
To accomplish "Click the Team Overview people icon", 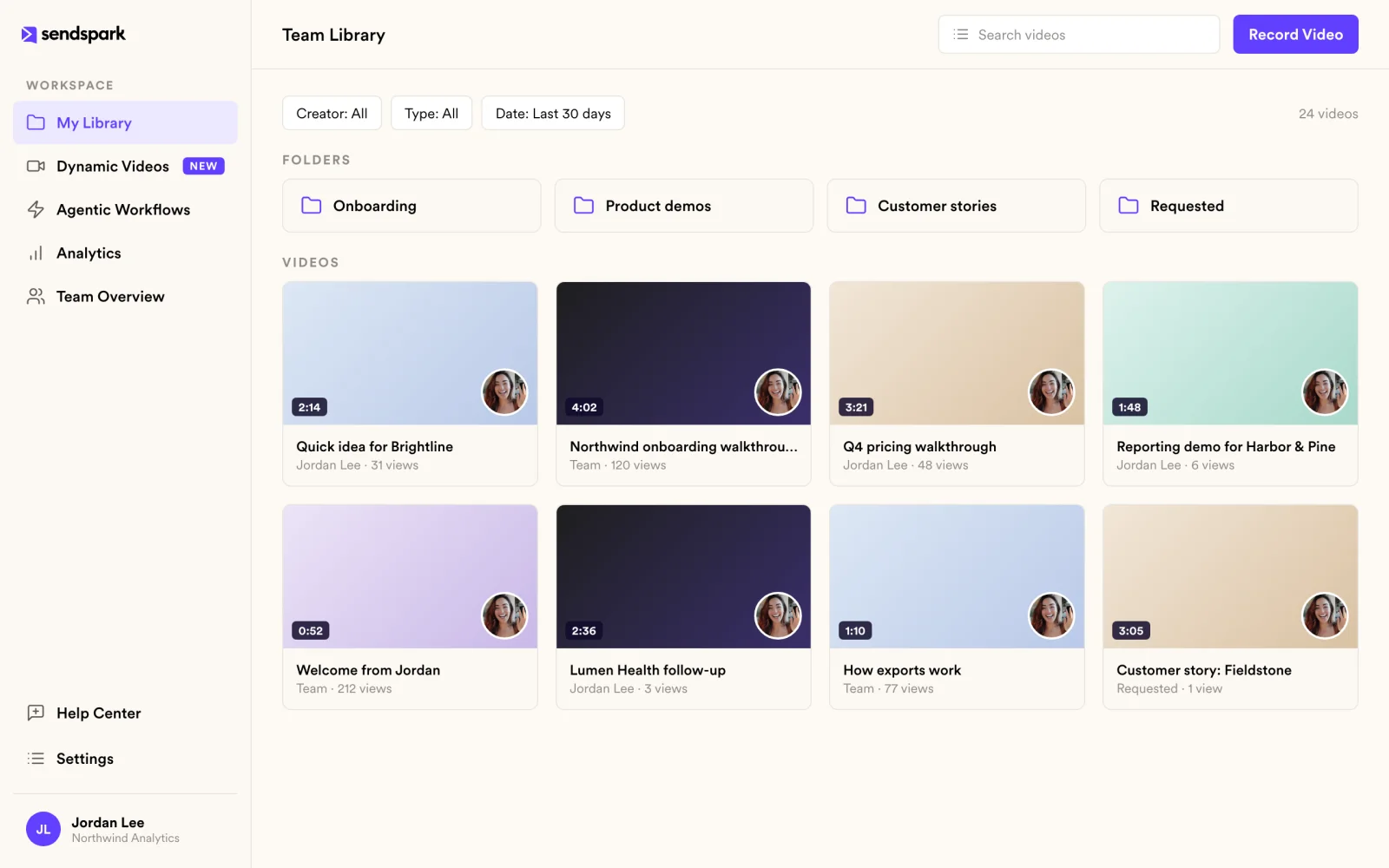I will [x=36, y=297].
